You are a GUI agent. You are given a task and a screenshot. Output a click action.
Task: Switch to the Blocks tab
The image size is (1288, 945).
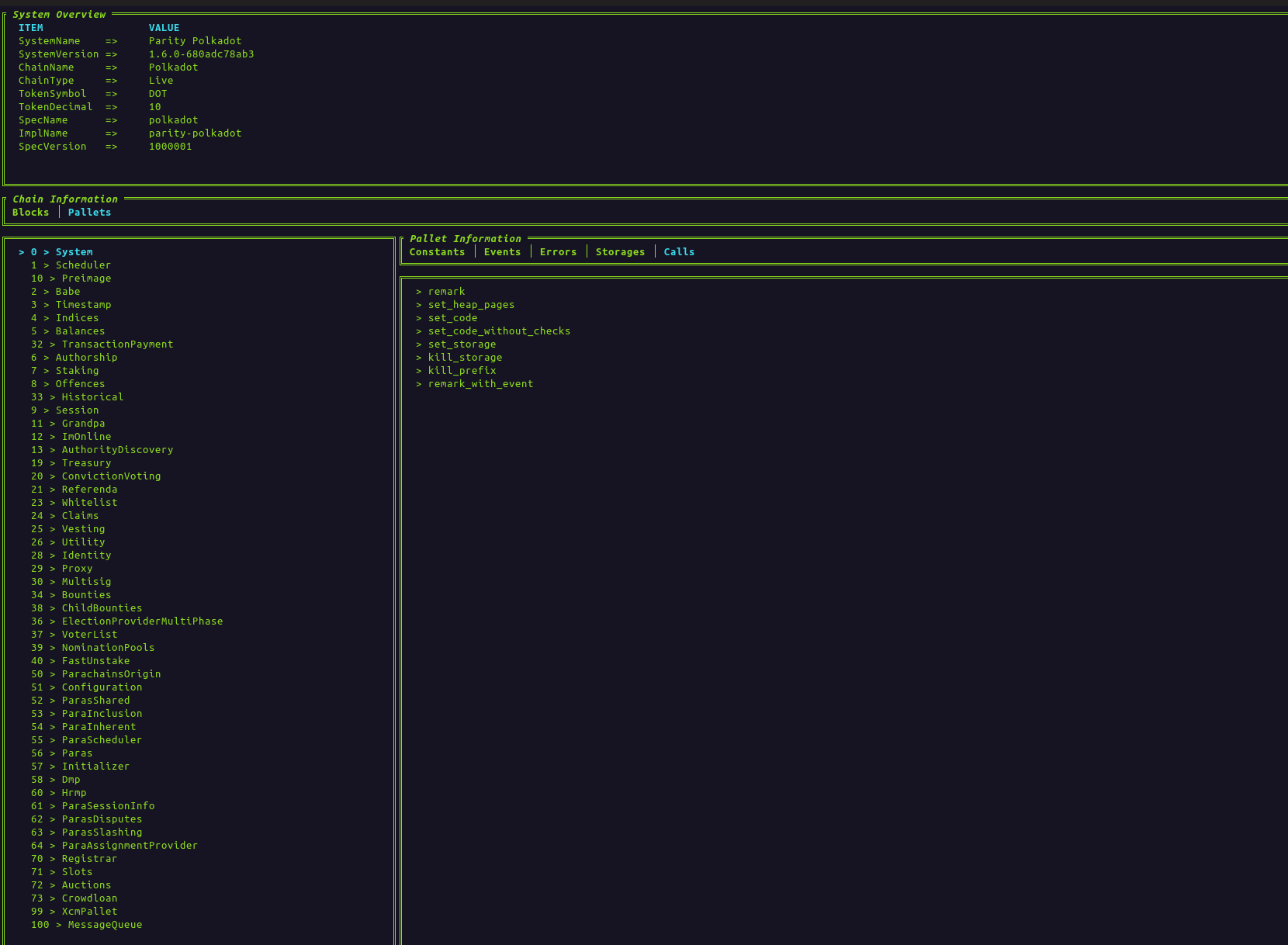[30, 213]
